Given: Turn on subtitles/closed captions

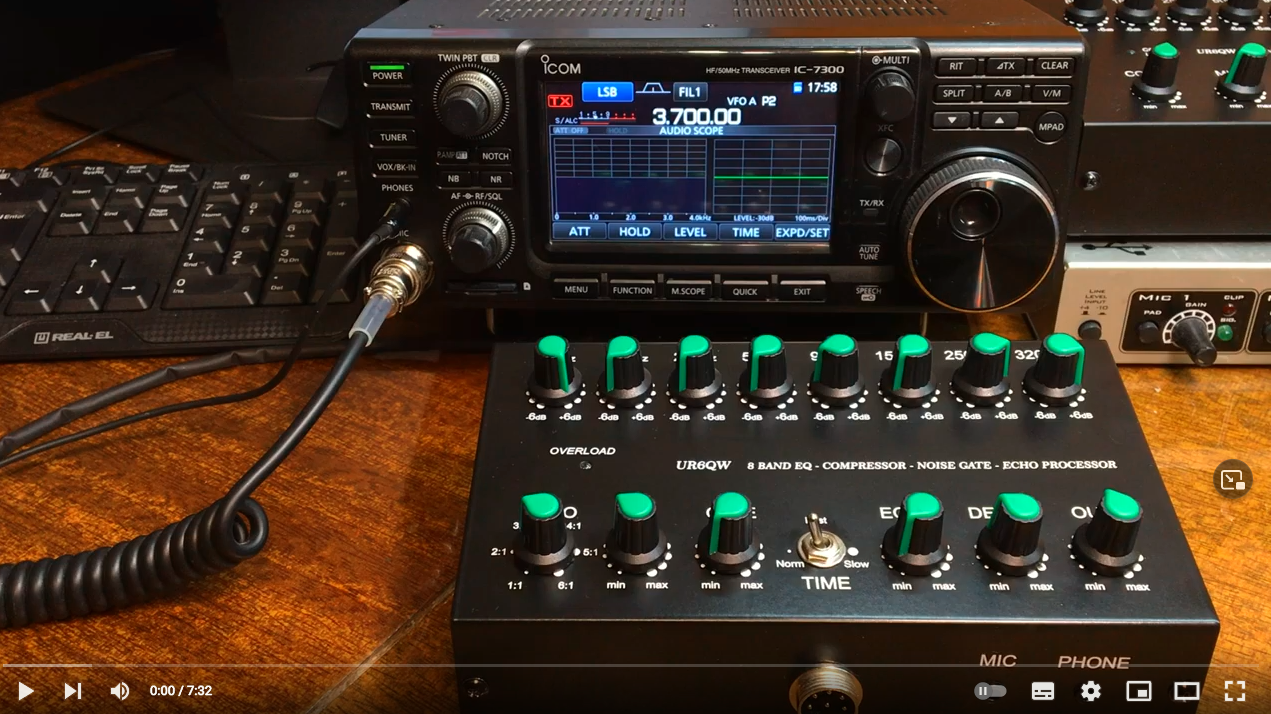Looking at the screenshot, I should 1043,691.
